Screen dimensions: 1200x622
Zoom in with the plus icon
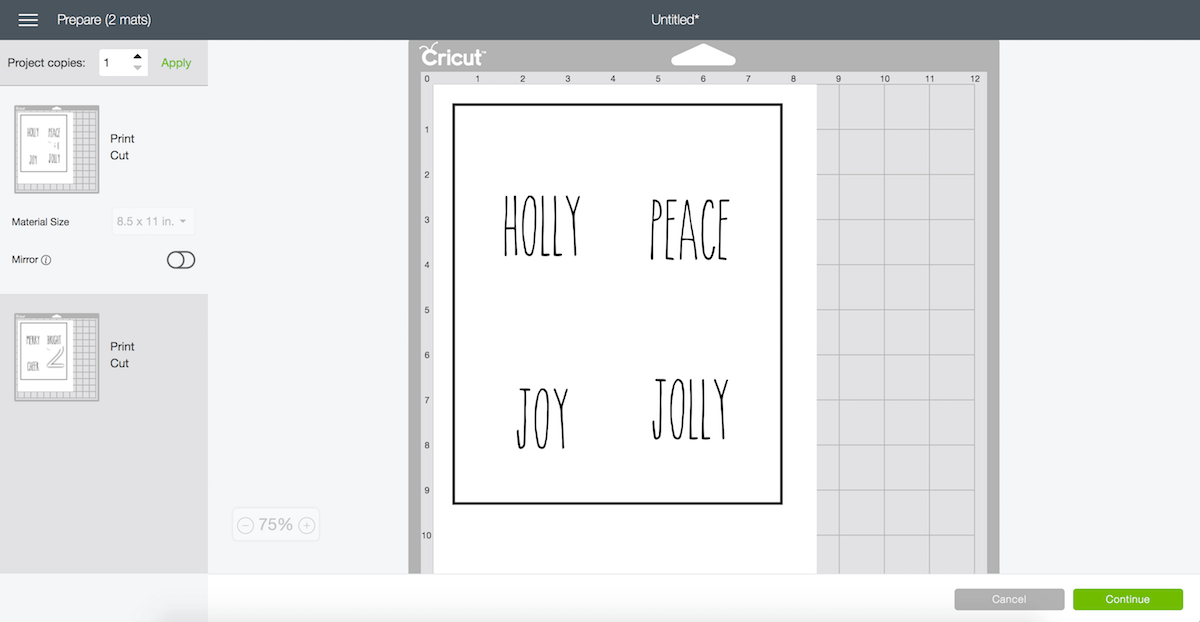pyautogui.click(x=307, y=525)
